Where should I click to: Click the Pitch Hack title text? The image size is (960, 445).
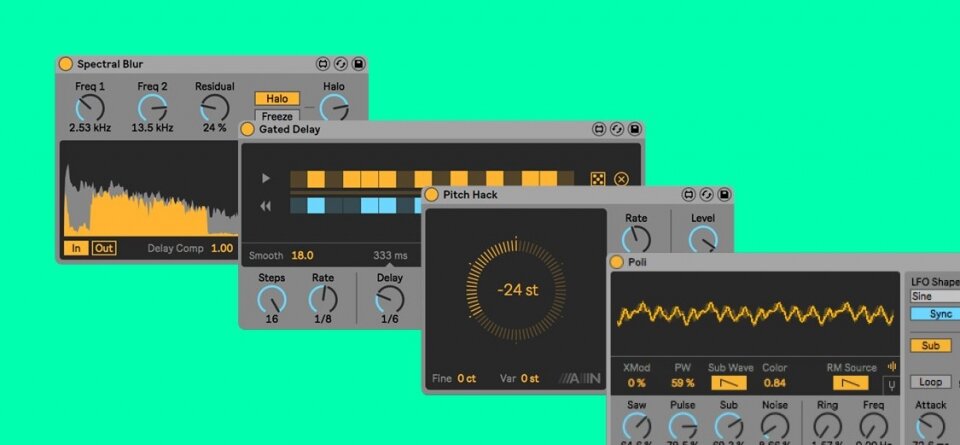coord(470,195)
